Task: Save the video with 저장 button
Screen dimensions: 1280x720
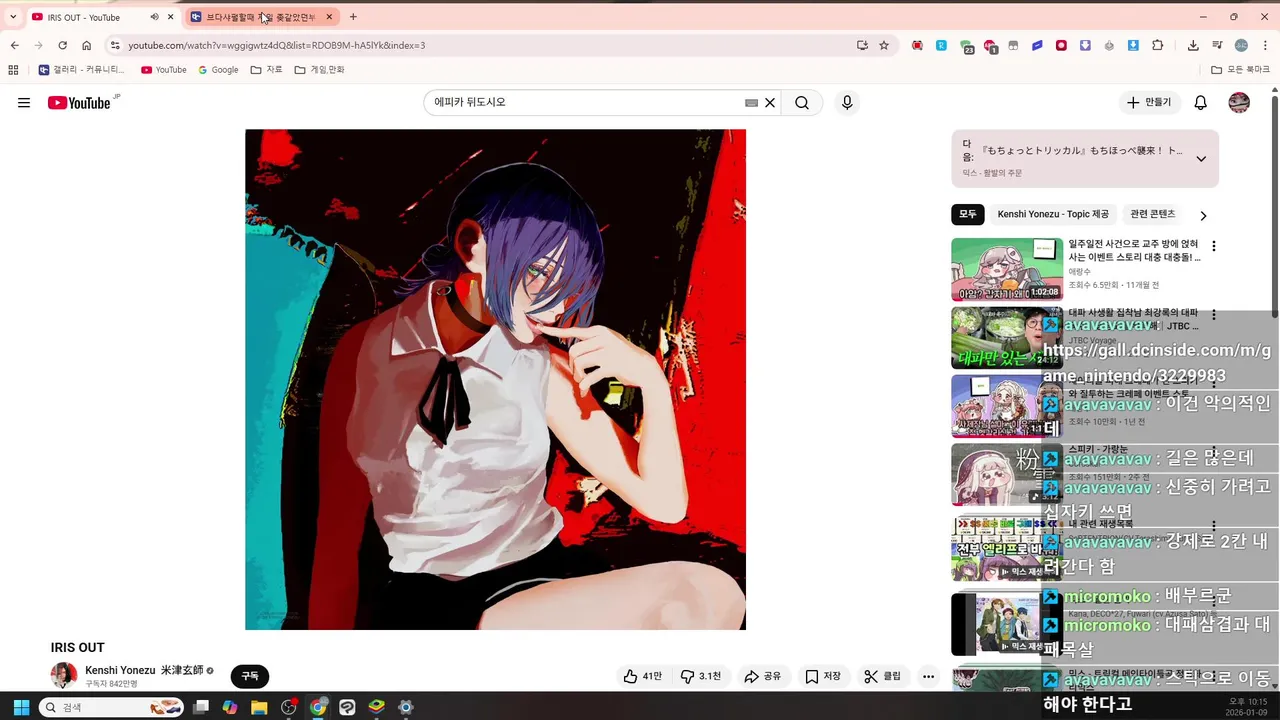Action: click(x=823, y=676)
